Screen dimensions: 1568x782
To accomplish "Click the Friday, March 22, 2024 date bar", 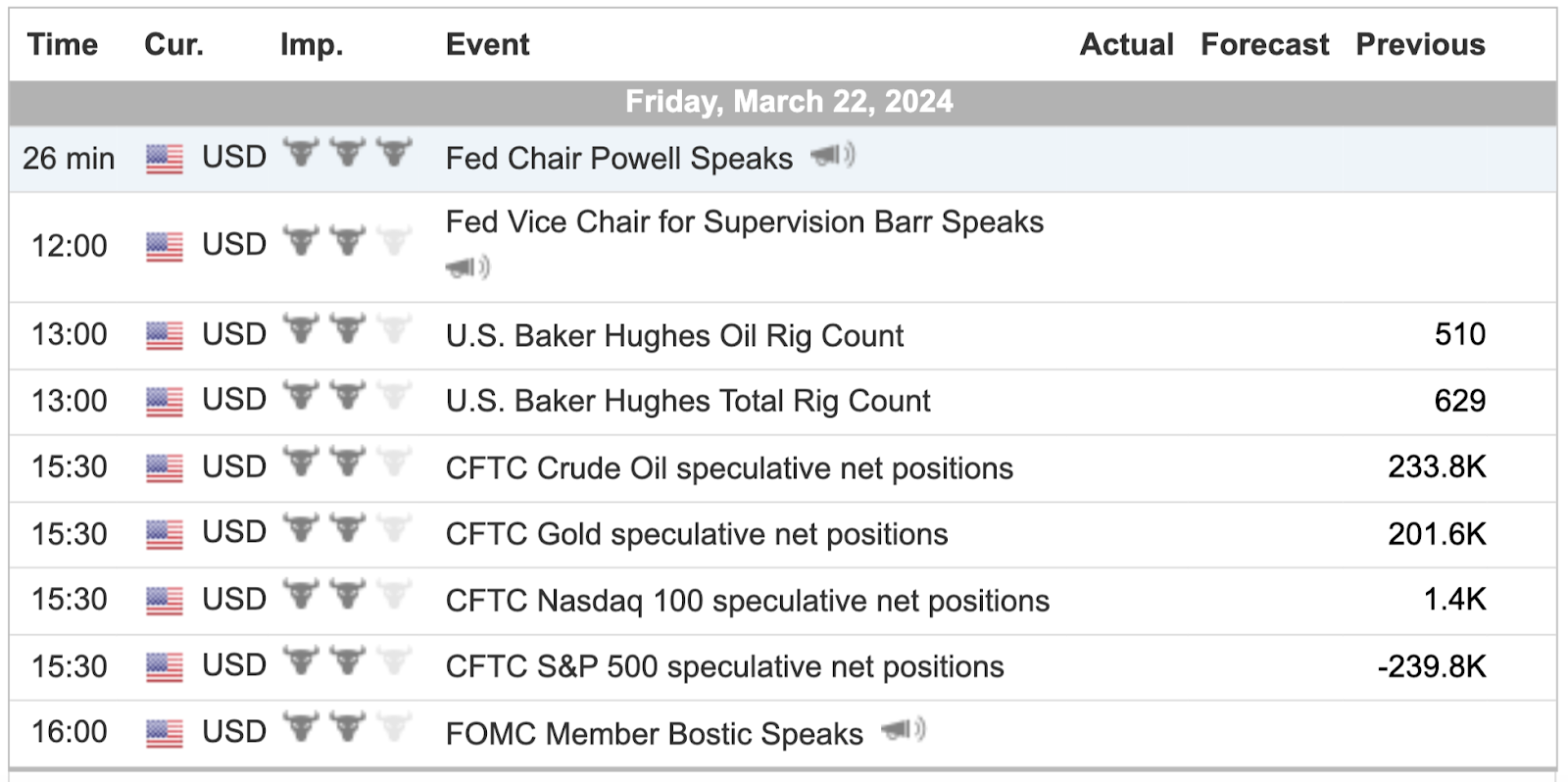I will click(x=783, y=102).
